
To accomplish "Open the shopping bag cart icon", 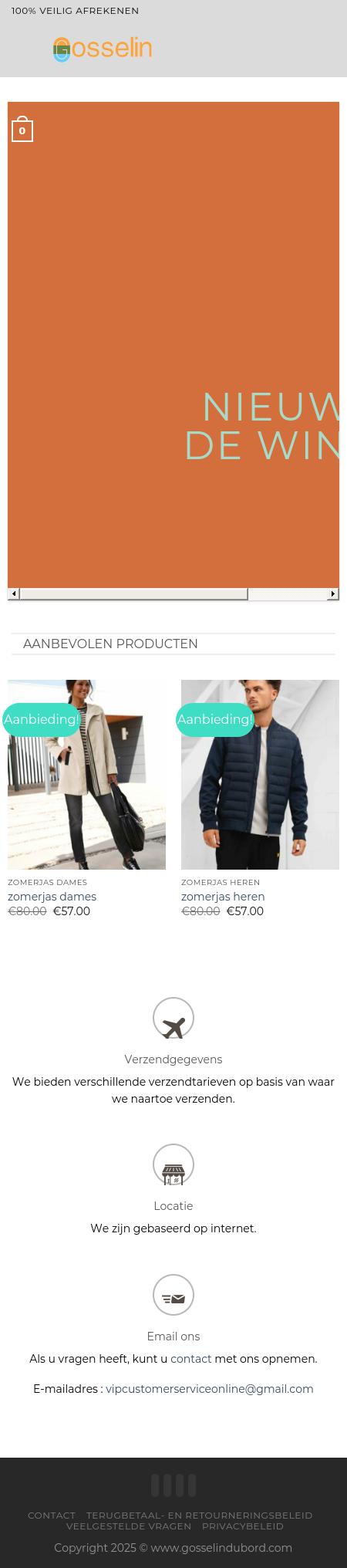I will tap(22, 129).
